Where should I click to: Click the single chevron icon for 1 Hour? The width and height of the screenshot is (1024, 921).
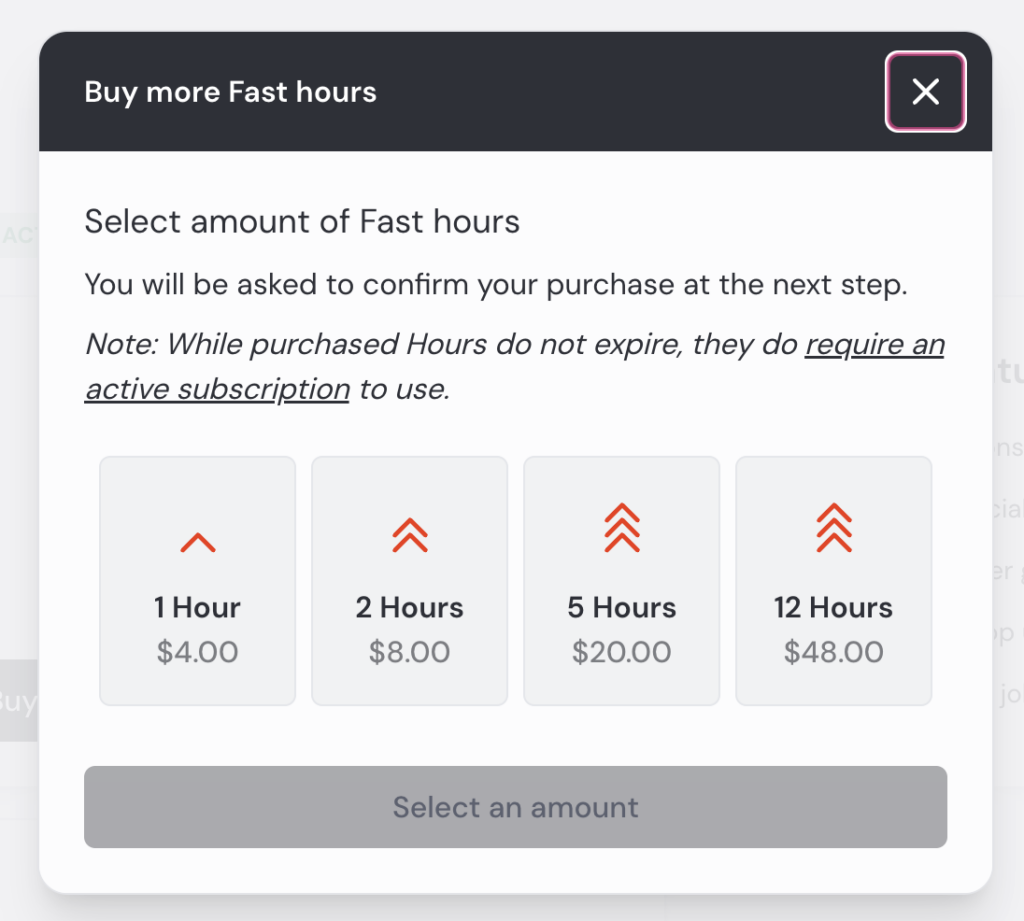point(198,543)
